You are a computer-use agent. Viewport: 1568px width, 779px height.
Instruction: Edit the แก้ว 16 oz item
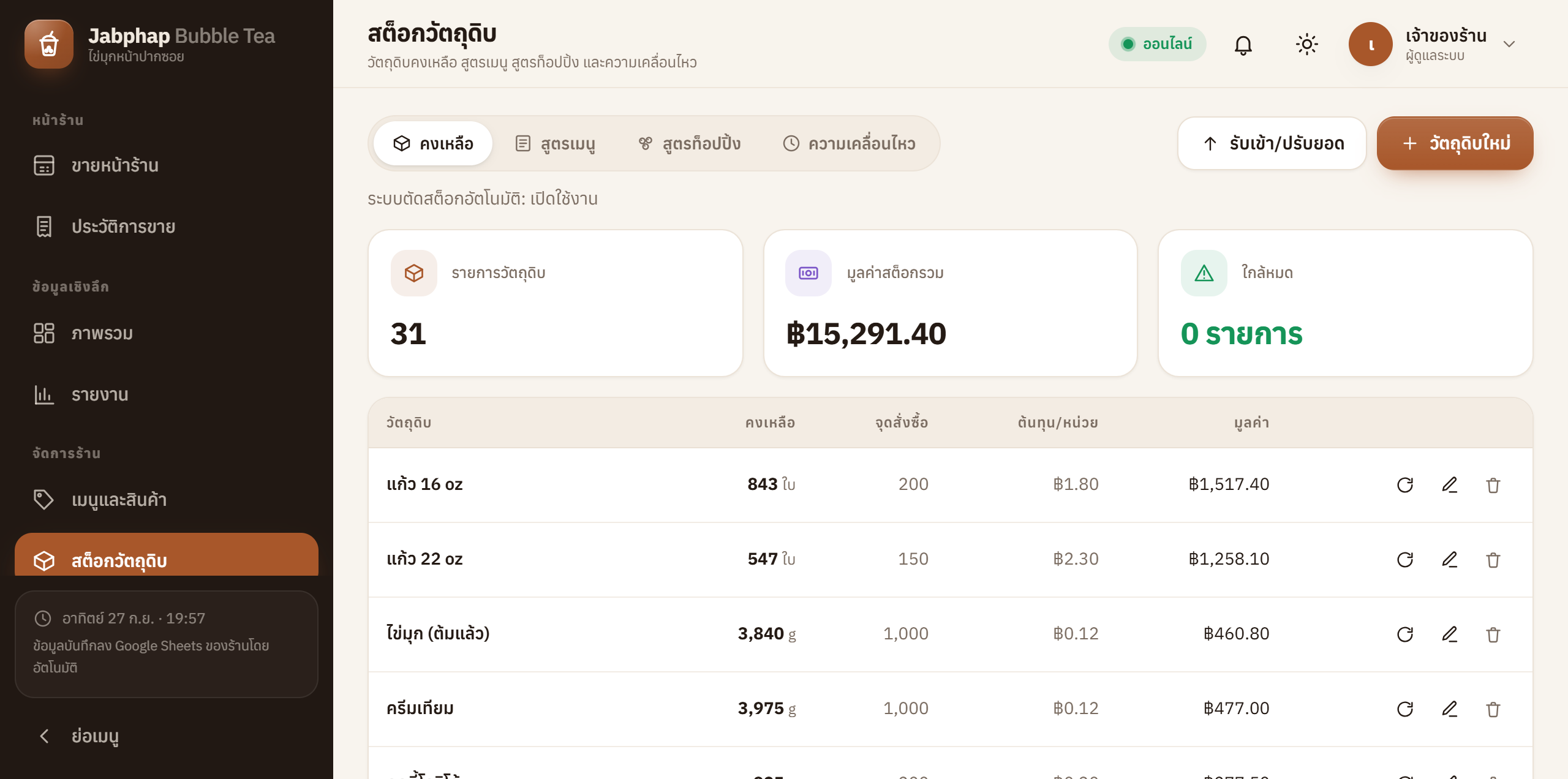(1449, 485)
